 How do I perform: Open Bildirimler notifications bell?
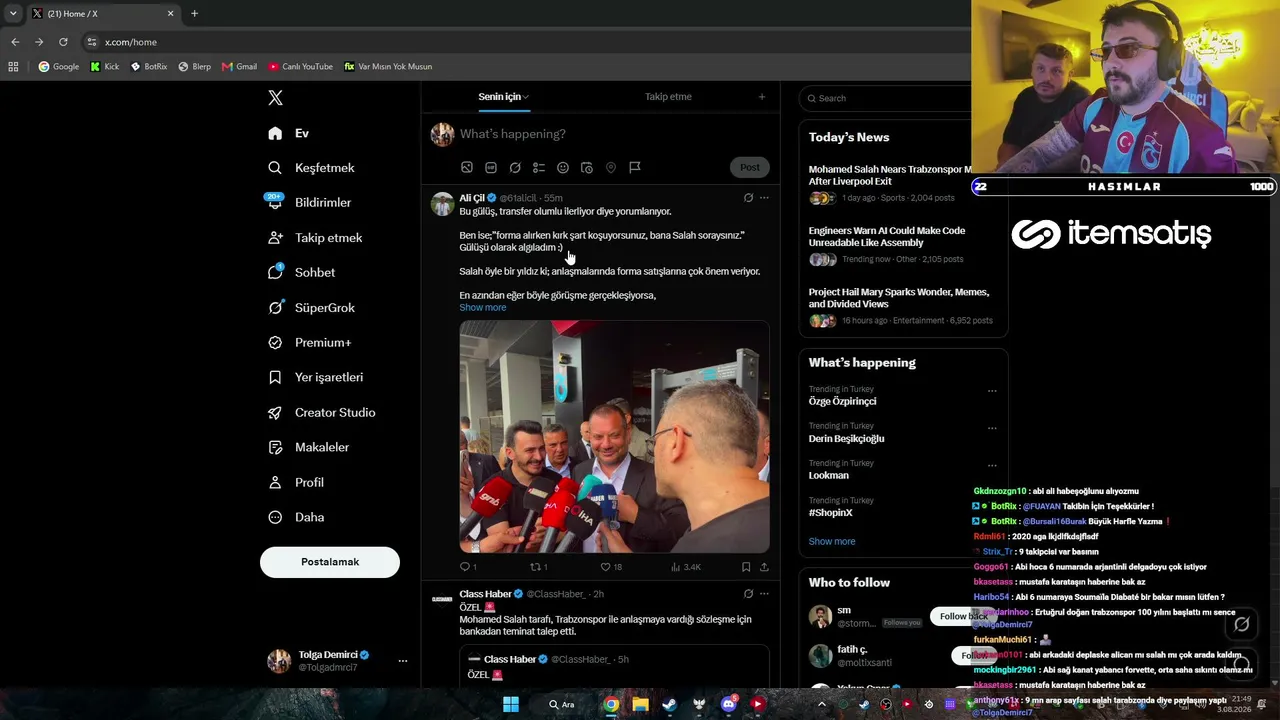(x=275, y=202)
